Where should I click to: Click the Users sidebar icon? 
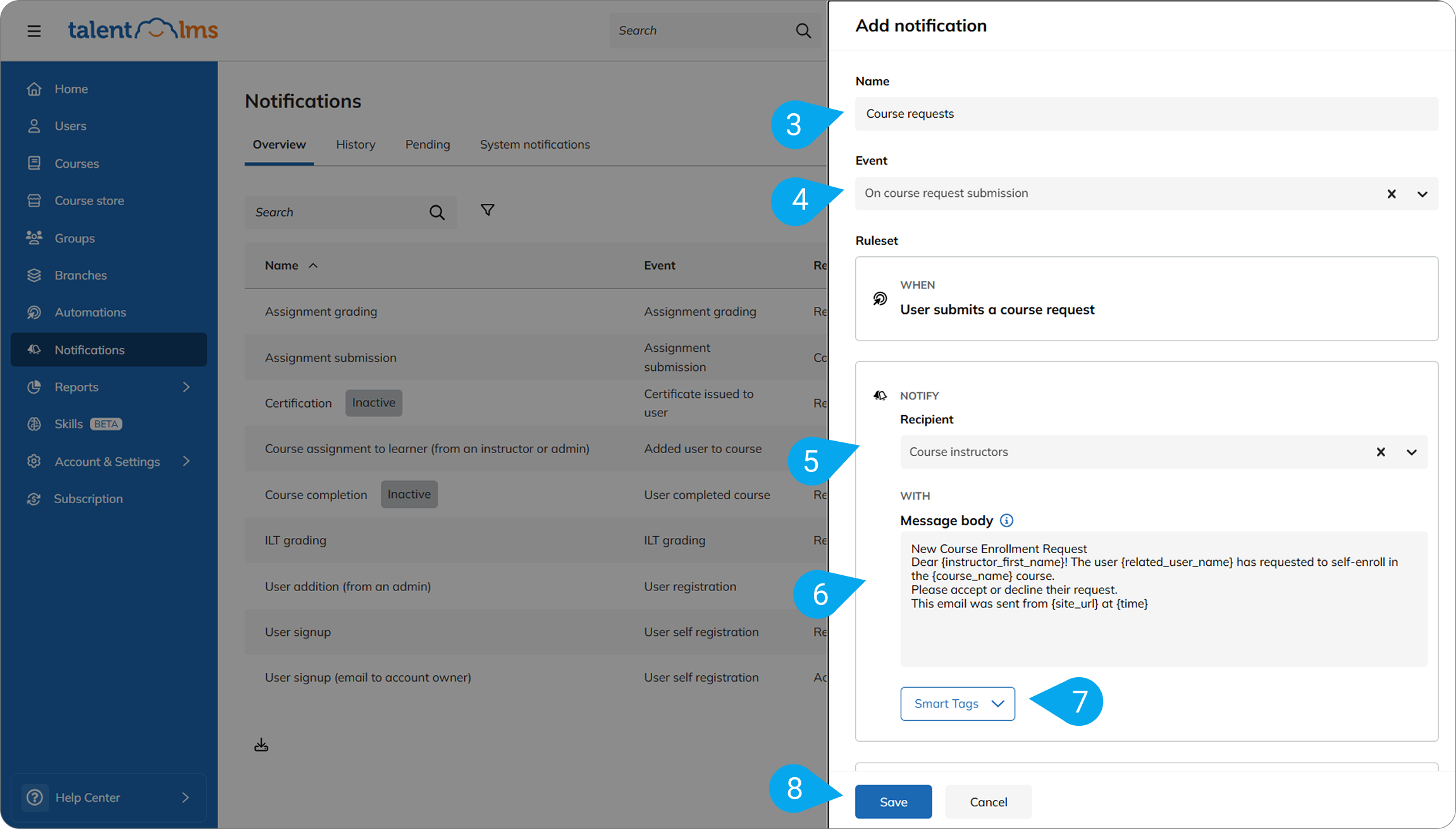pyautogui.click(x=34, y=126)
